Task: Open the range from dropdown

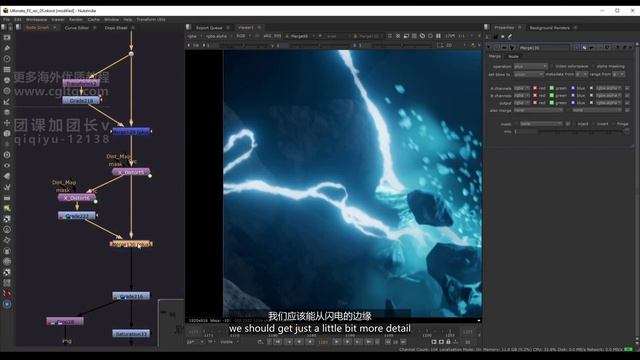Action: coord(618,74)
